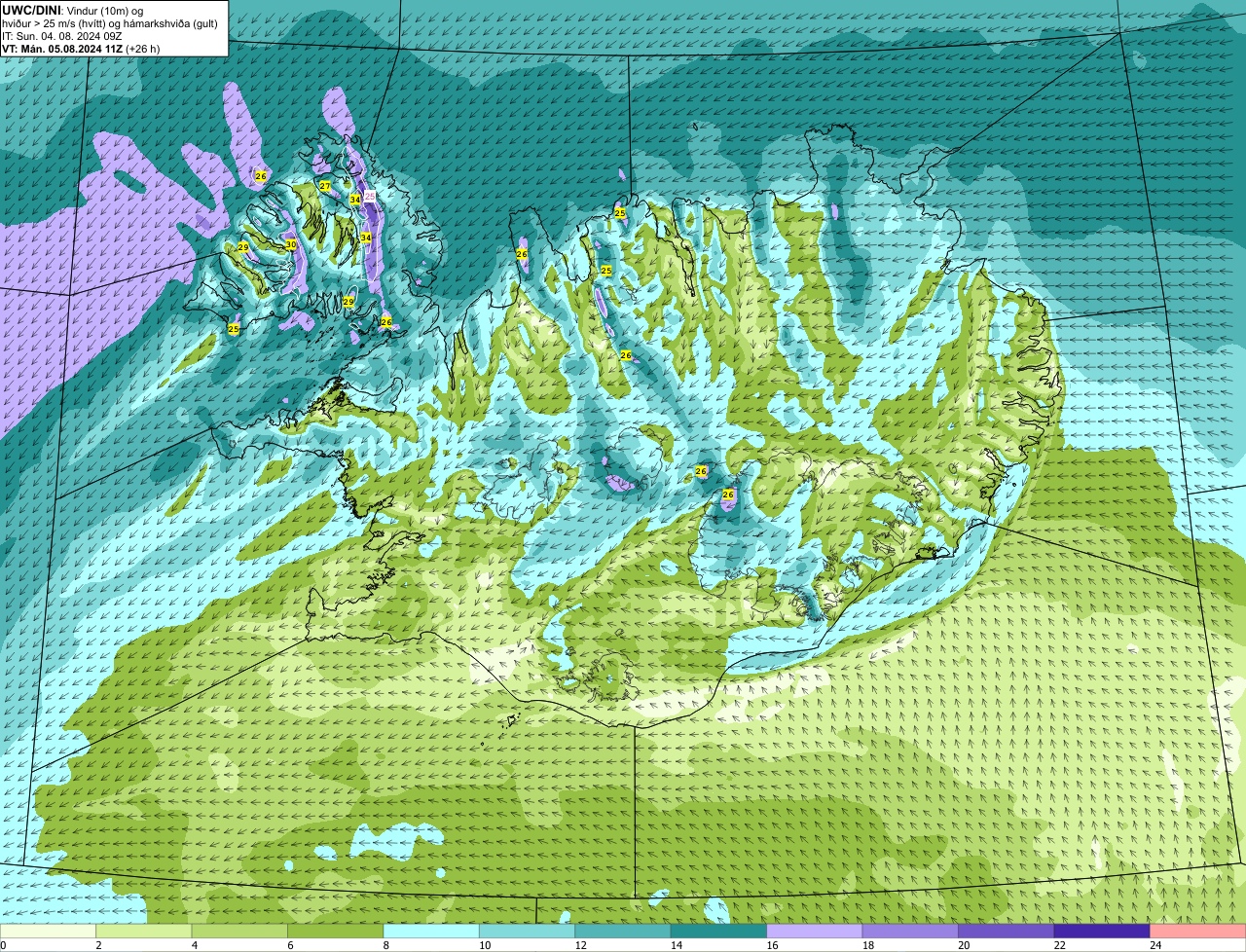Click the legend scale label '4'
The image size is (1246, 952).
tap(194, 945)
